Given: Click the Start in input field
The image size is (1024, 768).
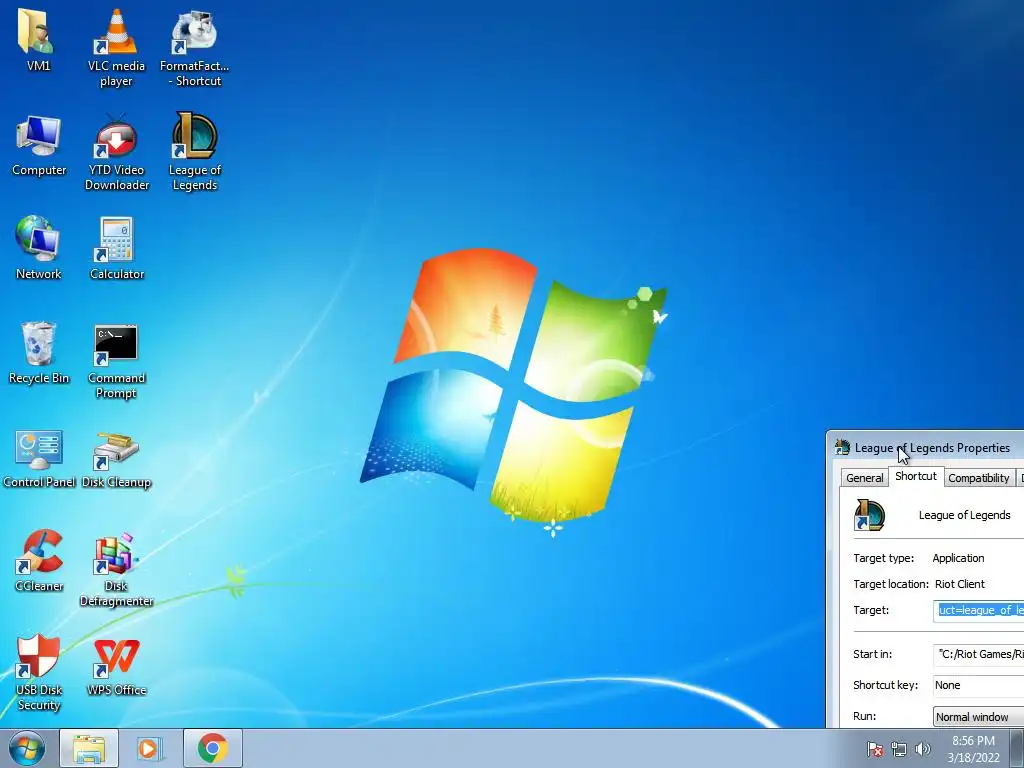Looking at the screenshot, I should pos(978,654).
